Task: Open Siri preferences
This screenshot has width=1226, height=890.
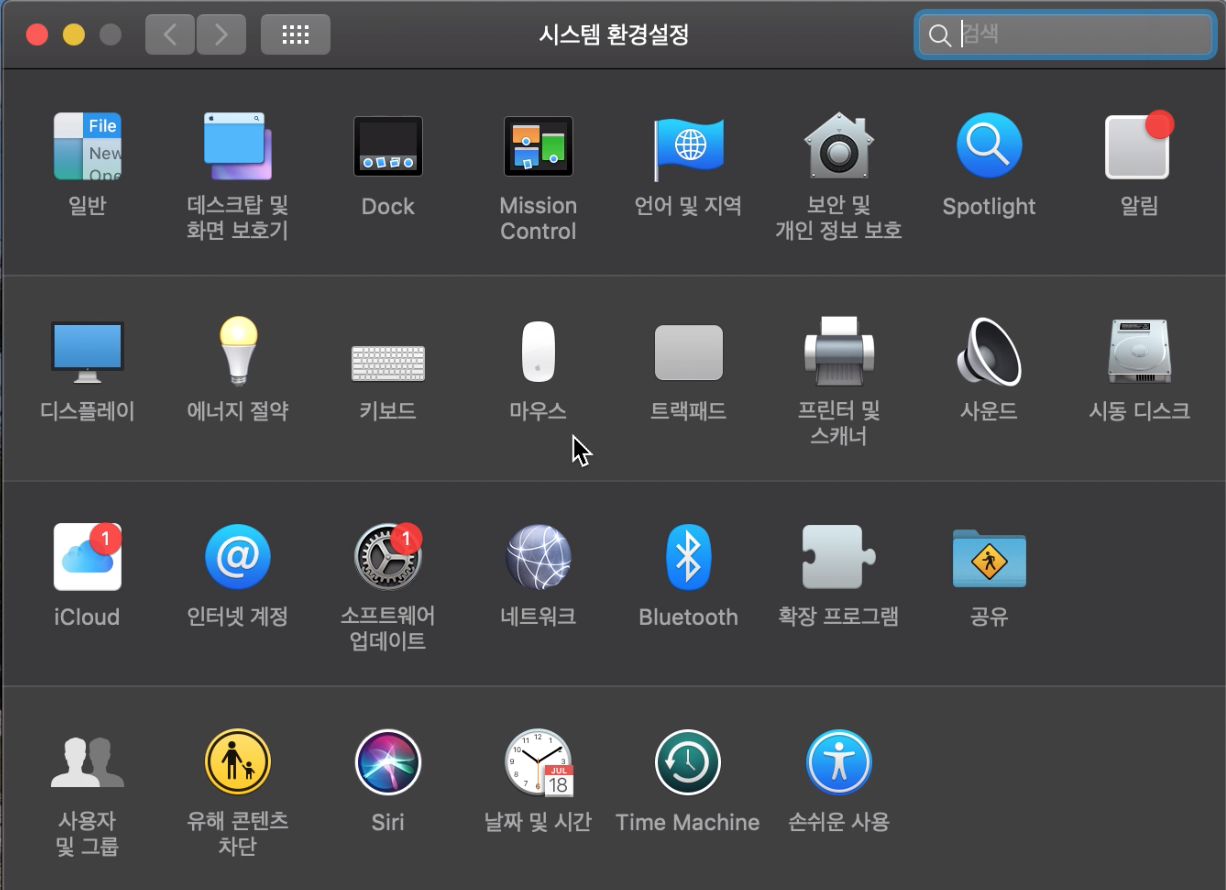Action: point(388,763)
